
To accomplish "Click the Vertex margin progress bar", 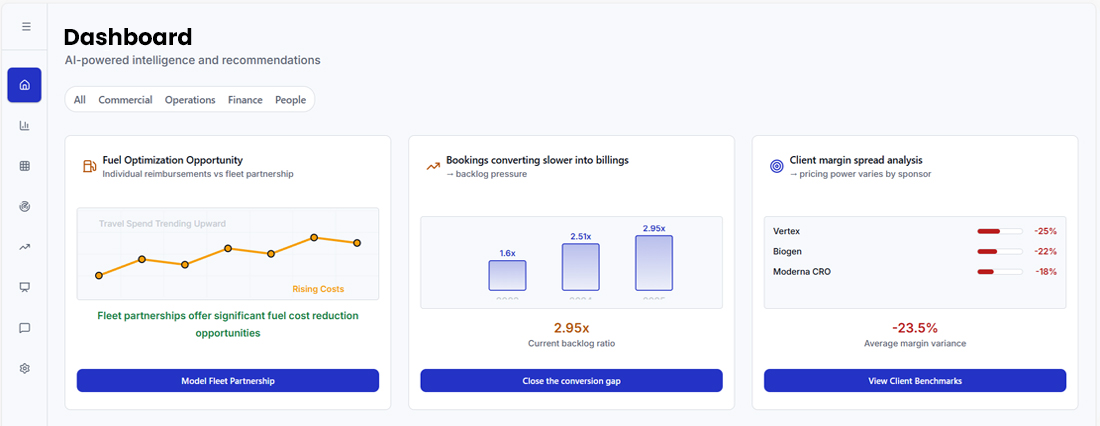I will 999,231.
